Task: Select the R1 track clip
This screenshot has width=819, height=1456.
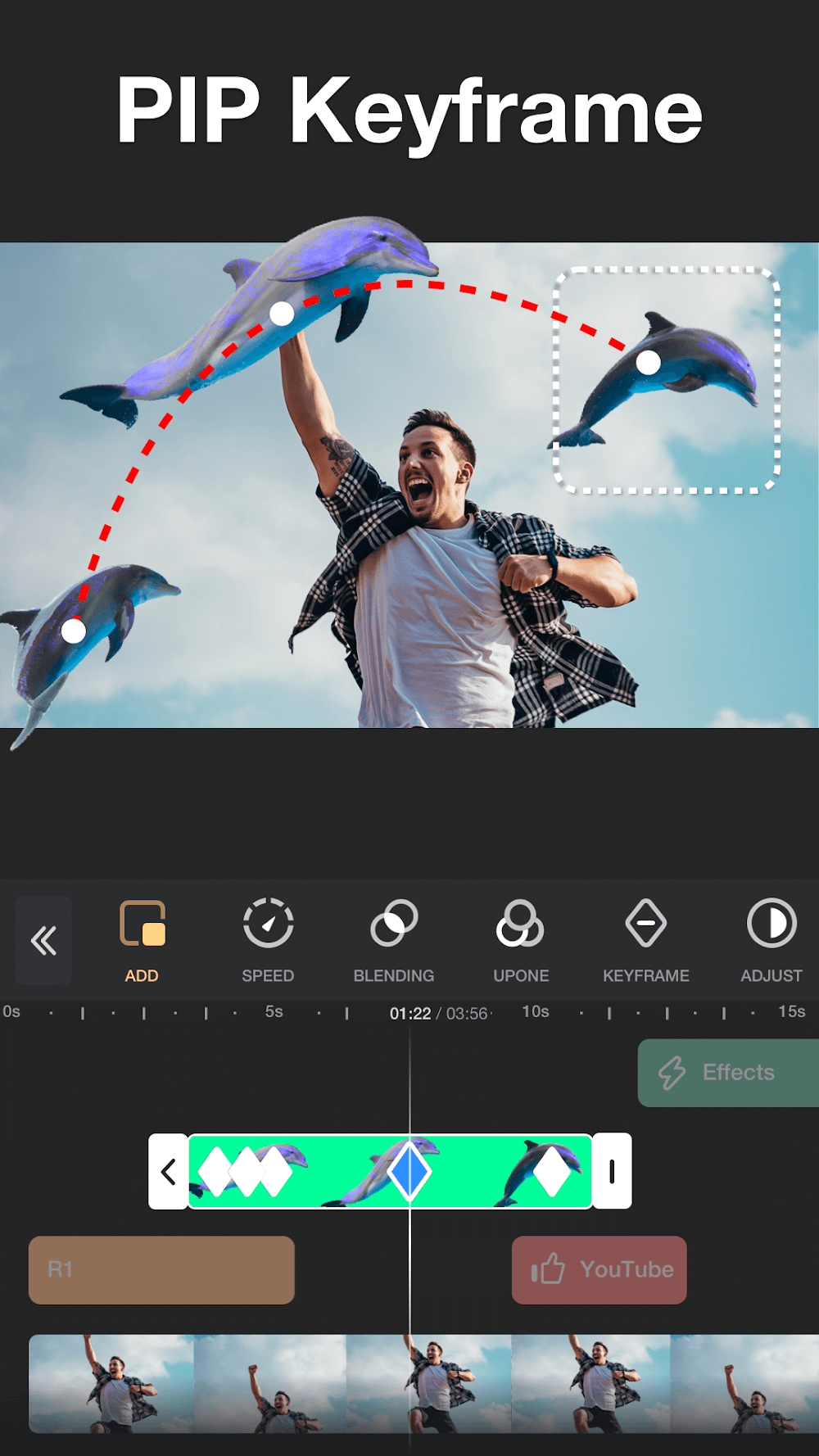Action: tap(161, 1270)
